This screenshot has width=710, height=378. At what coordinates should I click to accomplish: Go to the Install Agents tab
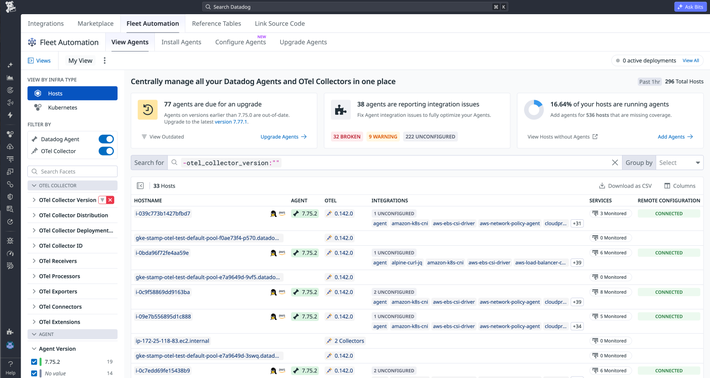(181, 42)
